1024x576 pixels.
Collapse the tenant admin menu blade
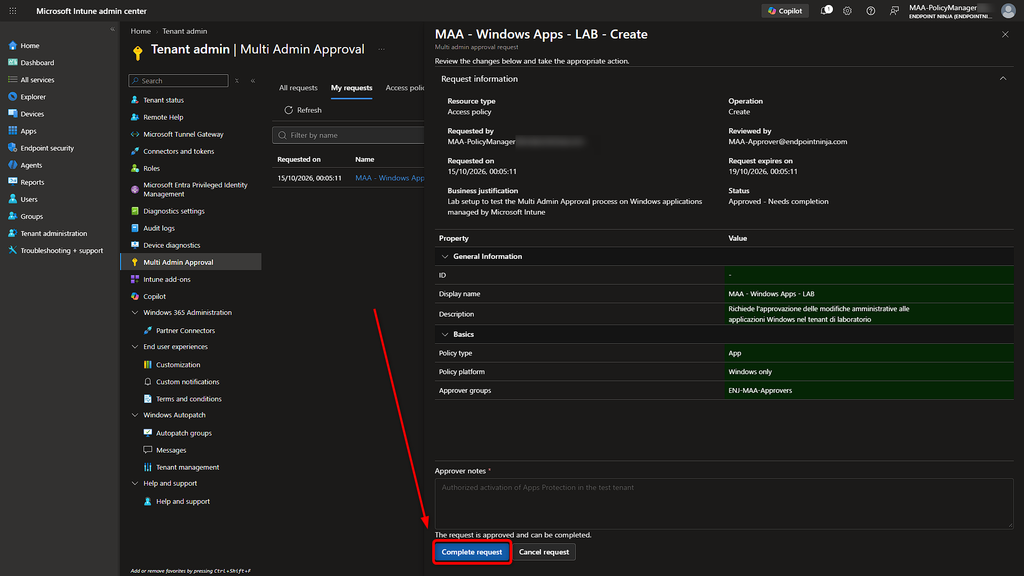(253, 81)
